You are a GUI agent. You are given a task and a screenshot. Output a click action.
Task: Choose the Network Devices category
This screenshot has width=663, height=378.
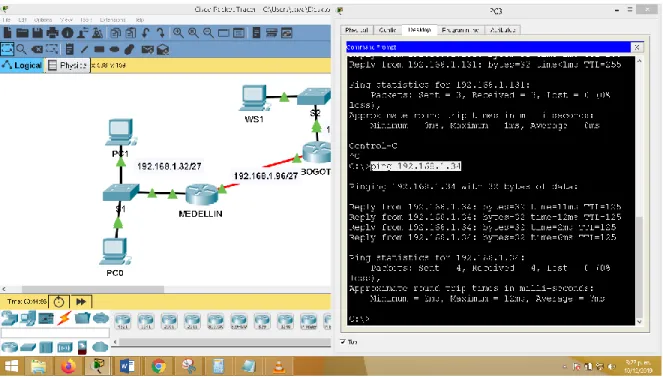(9, 318)
